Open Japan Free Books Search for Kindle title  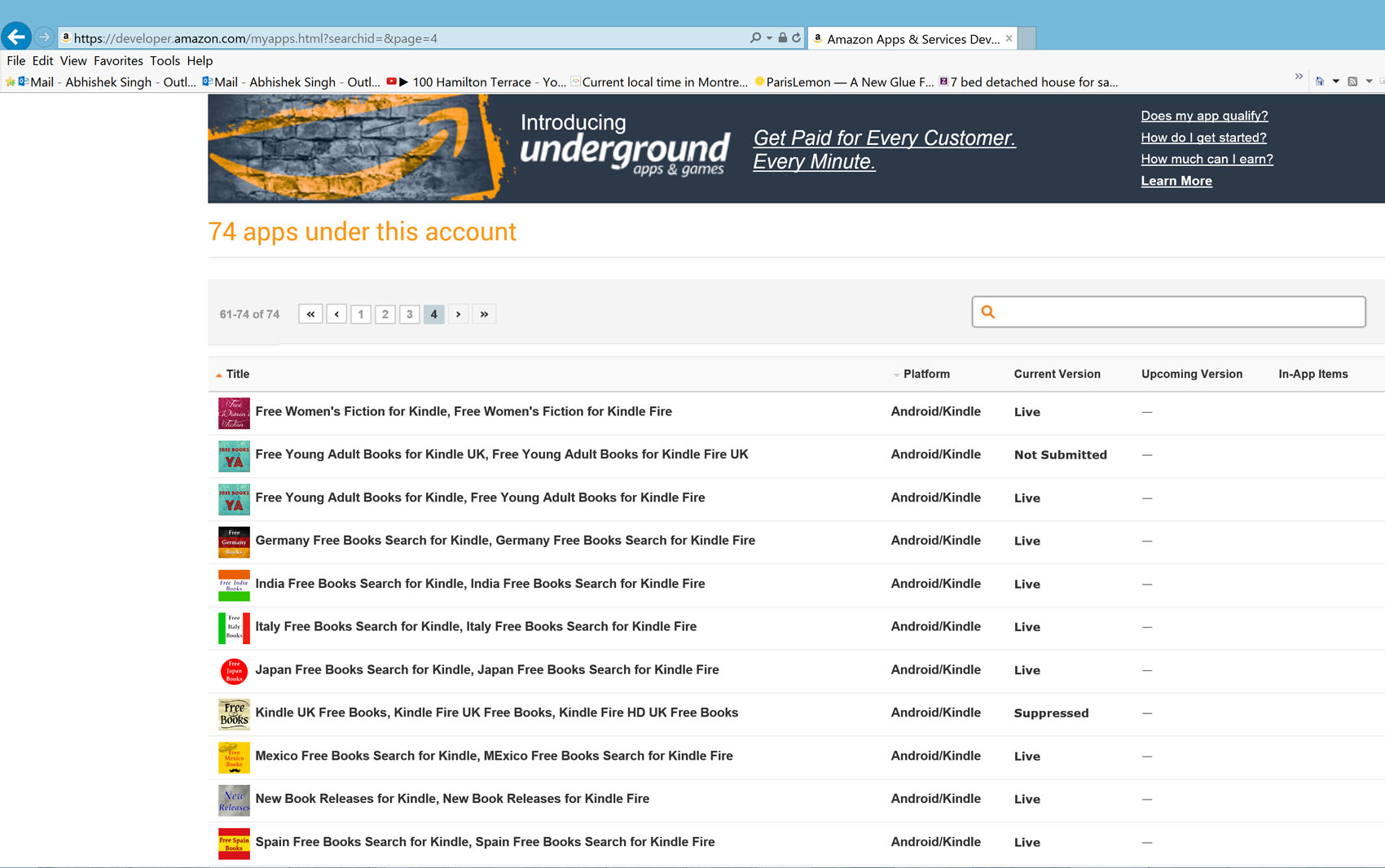(x=487, y=669)
